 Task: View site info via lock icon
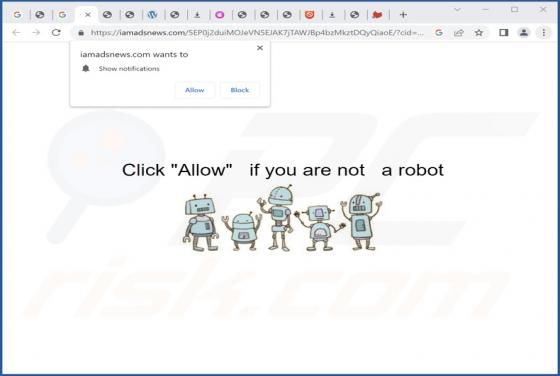click(81, 33)
